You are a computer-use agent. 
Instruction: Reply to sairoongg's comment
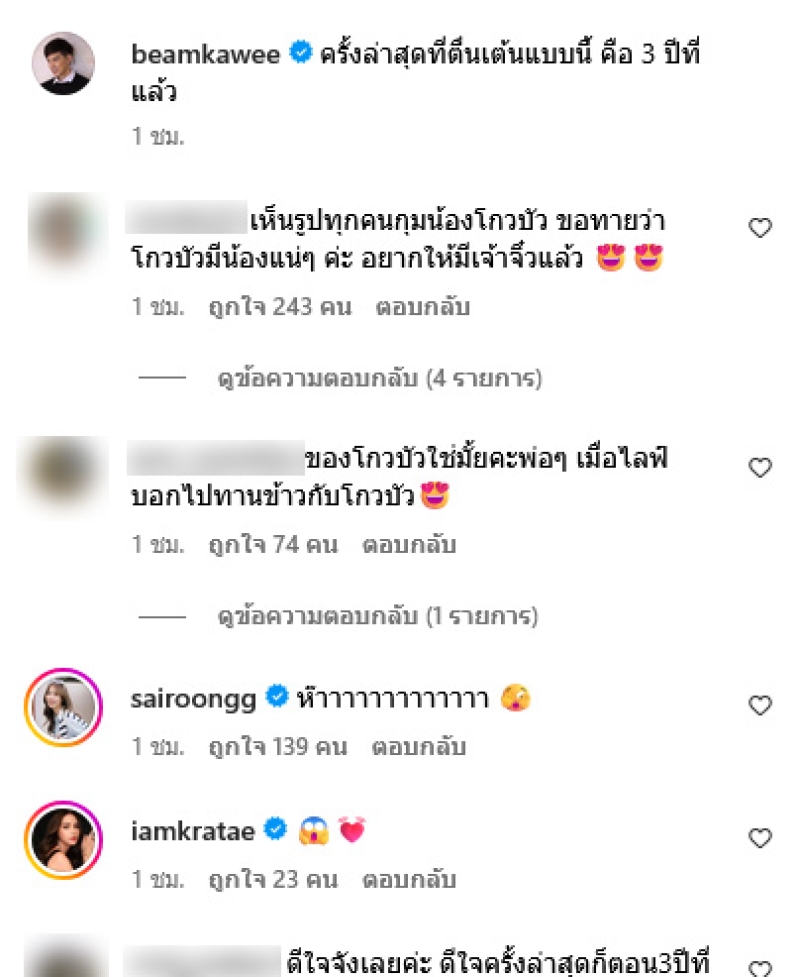click(x=419, y=747)
